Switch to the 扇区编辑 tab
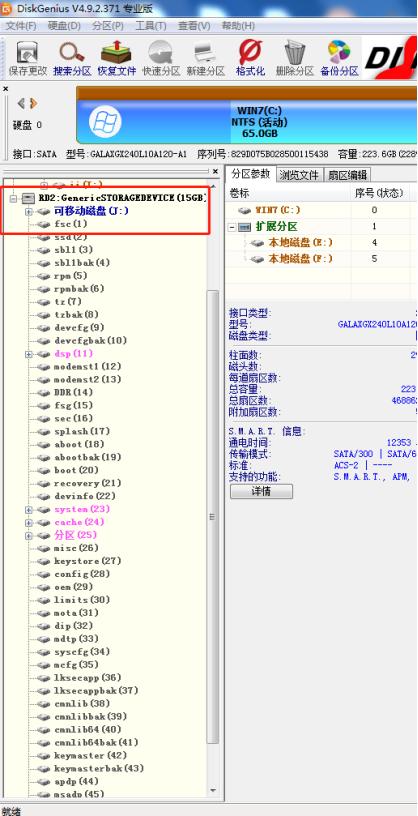 tap(347, 175)
